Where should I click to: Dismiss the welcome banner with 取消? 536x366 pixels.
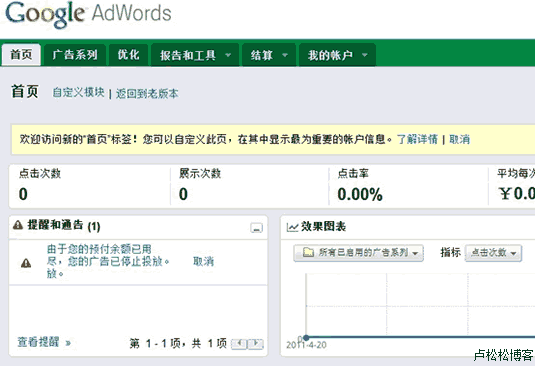pyautogui.click(x=459, y=139)
